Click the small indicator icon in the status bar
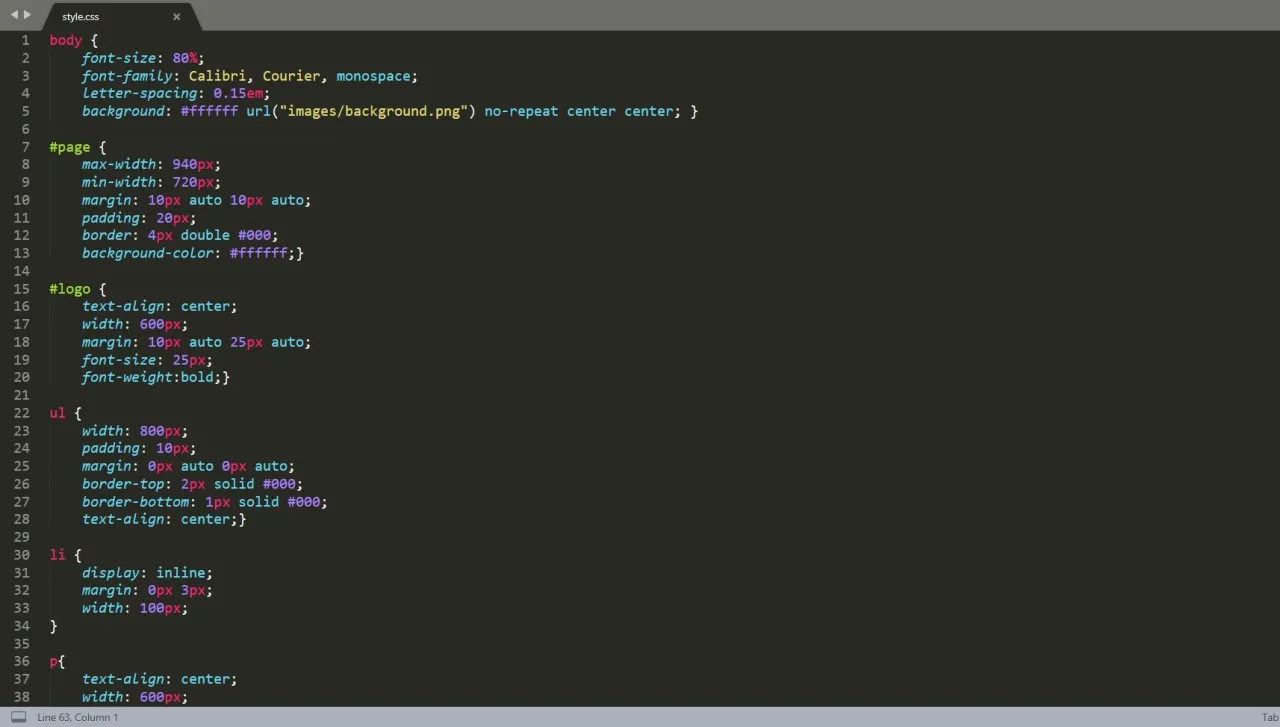 [x=17, y=717]
